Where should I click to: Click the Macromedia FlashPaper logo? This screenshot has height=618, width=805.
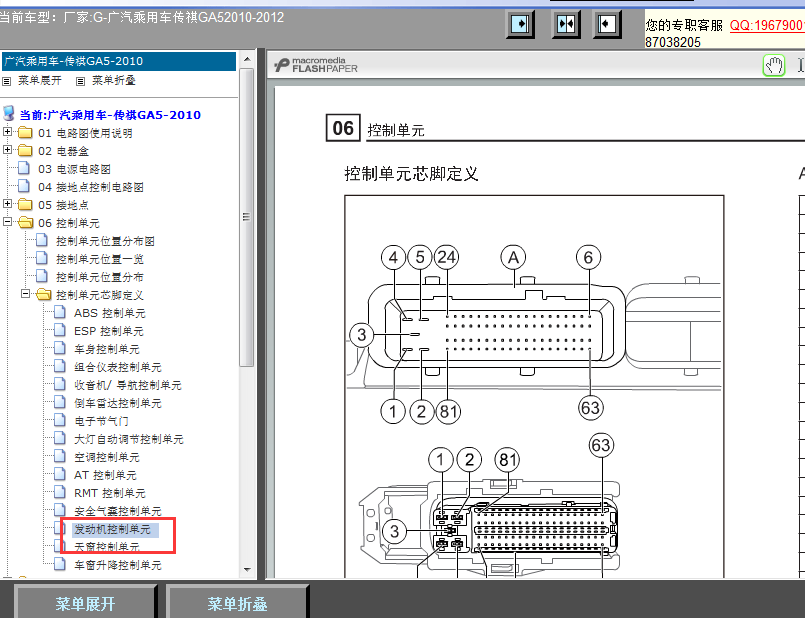[x=316, y=65]
